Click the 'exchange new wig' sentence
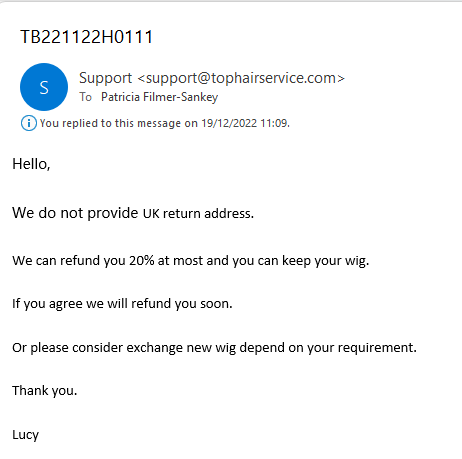Screen dimensions: 462x459 214,348
